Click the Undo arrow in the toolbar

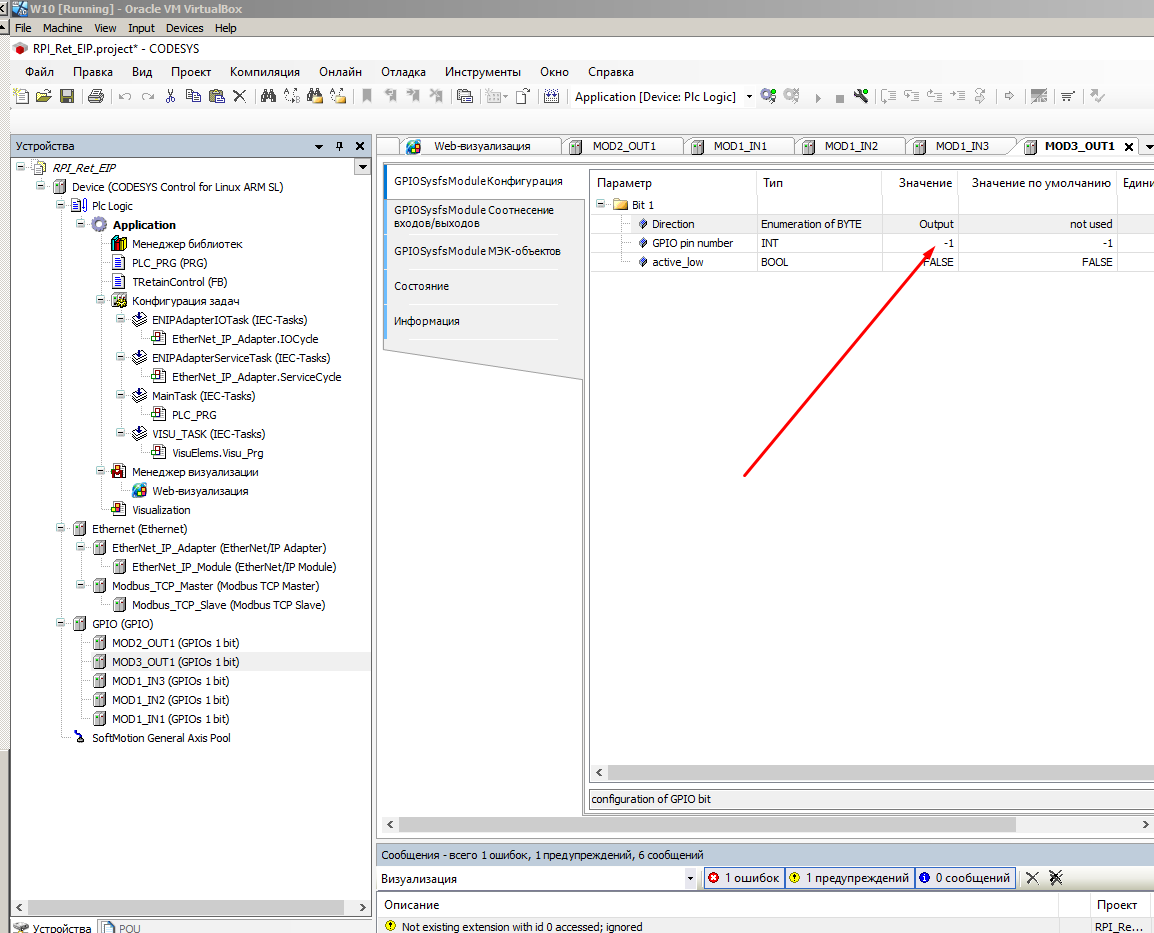click(x=125, y=96)
